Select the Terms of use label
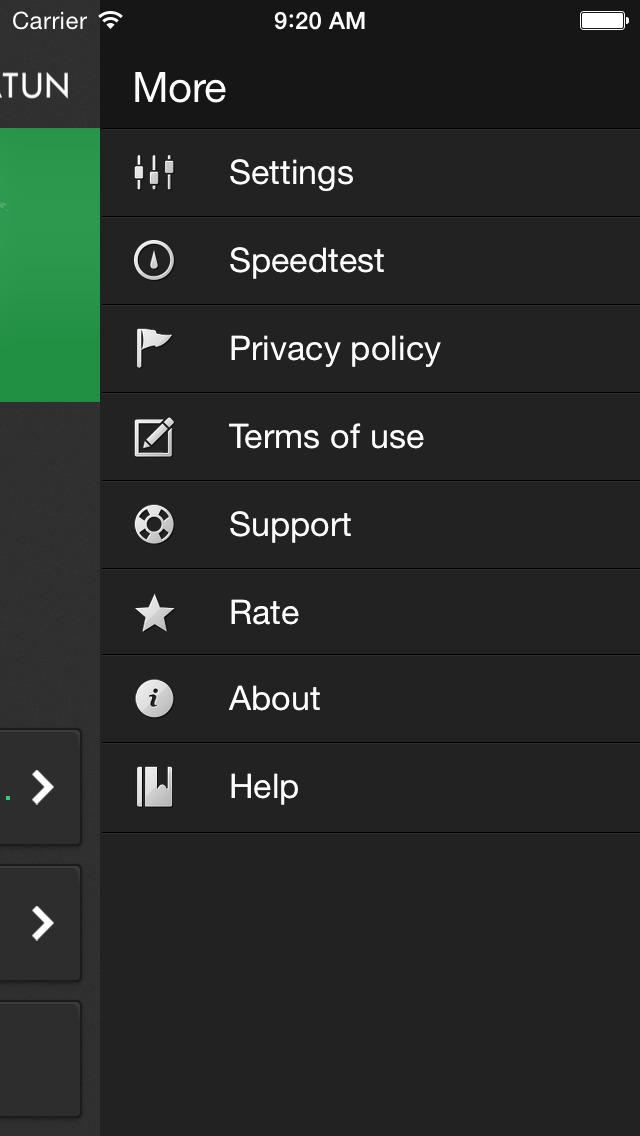Viewport: 640px width, 1136px height. tap(326, 437)
